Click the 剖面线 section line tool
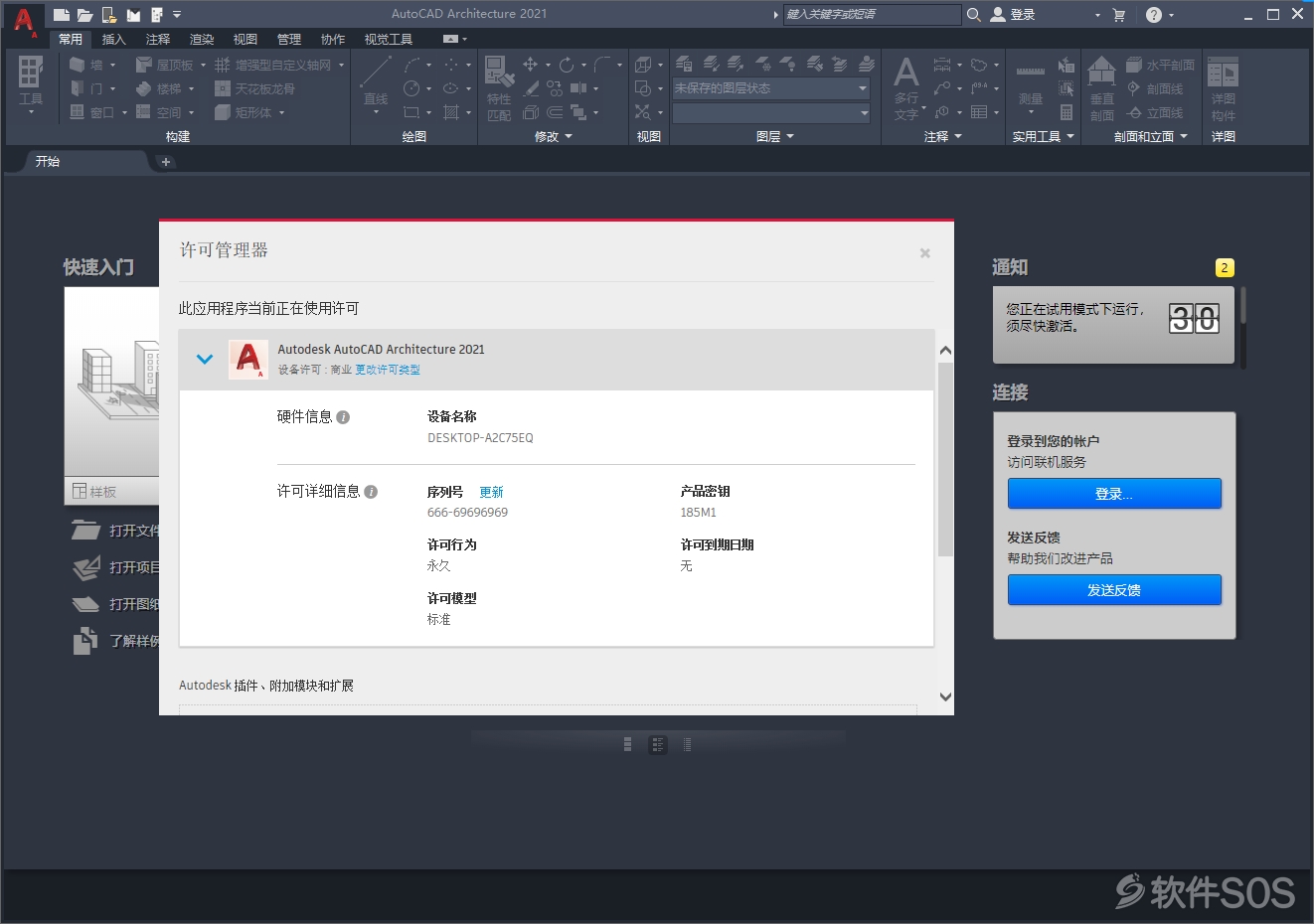Image resolution: width=1314 pixels, height=924 pixels. pyautogui.click(x=1154, y=88)
